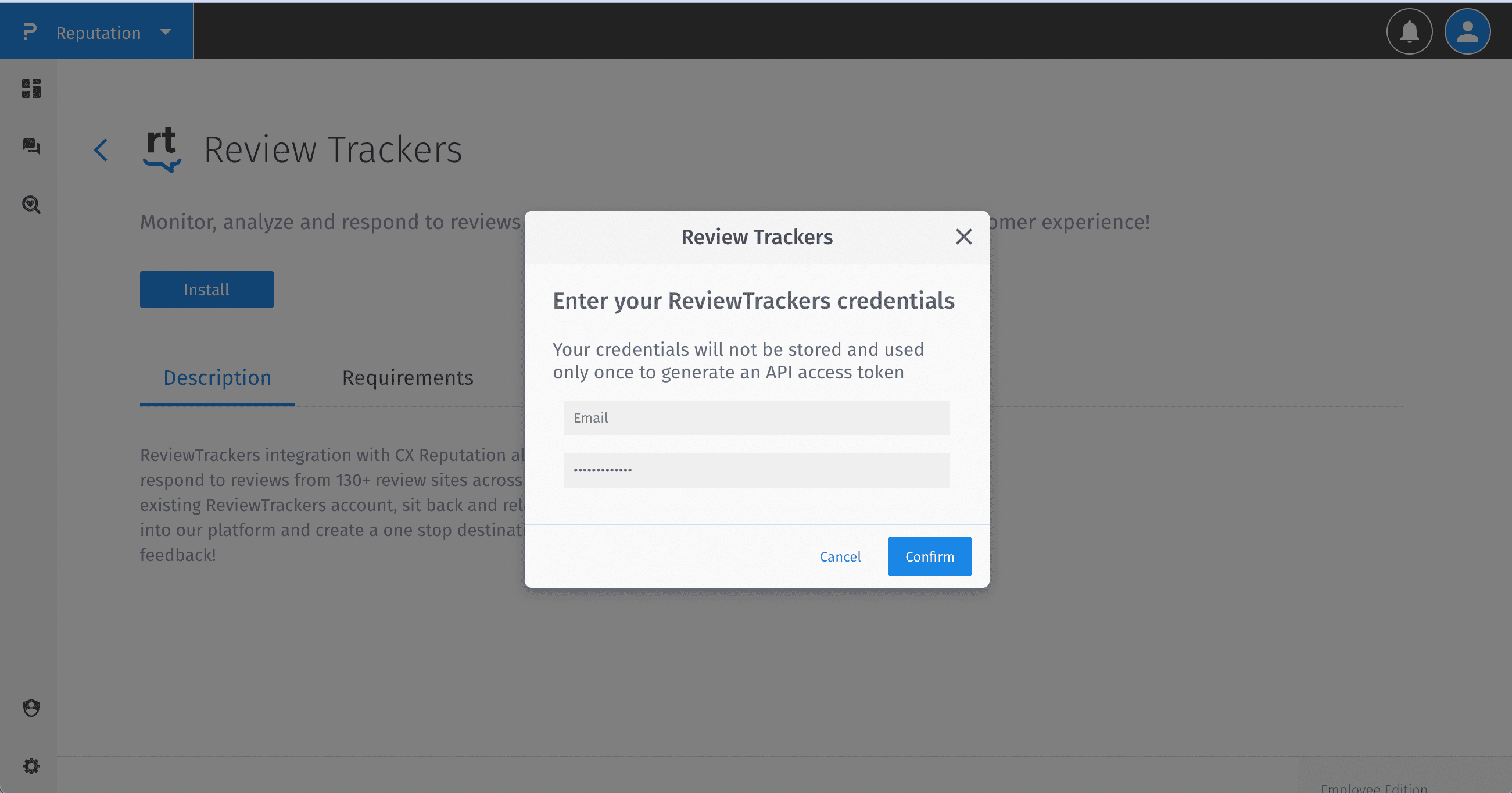This screenshot has width=1512, height=793.
Task: Open the admin shield icon in sidebar
Action: tap(31, 708)
